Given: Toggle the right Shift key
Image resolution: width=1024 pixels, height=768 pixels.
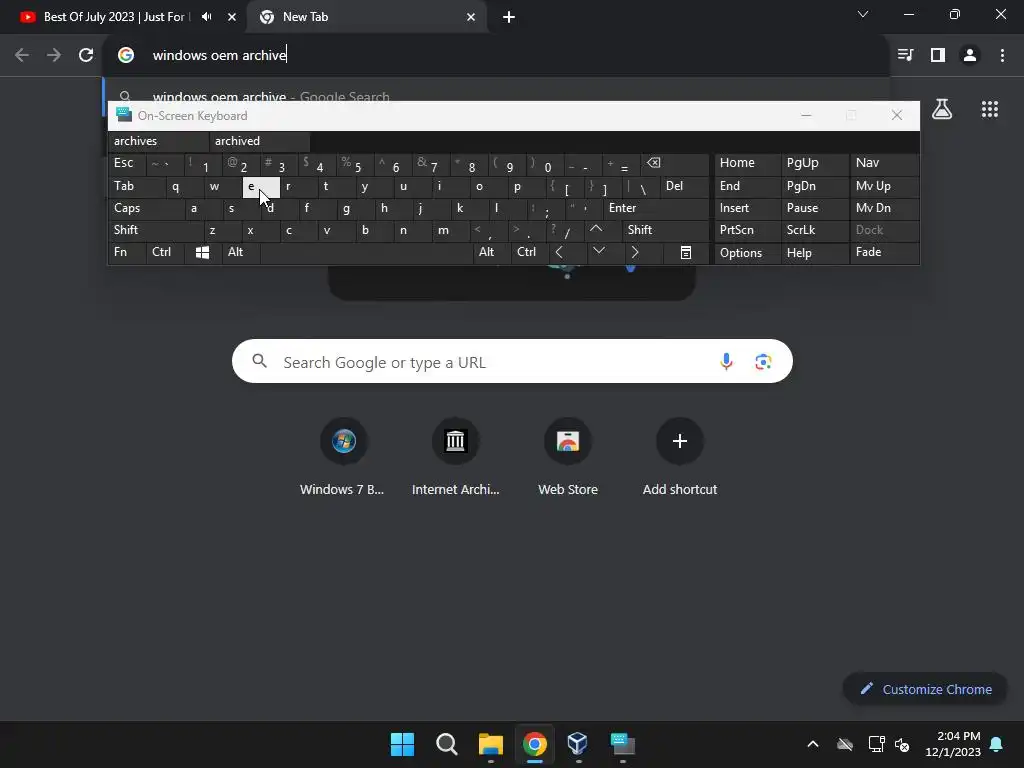Looking at the screenshot, I should click(x=665, y=230).
